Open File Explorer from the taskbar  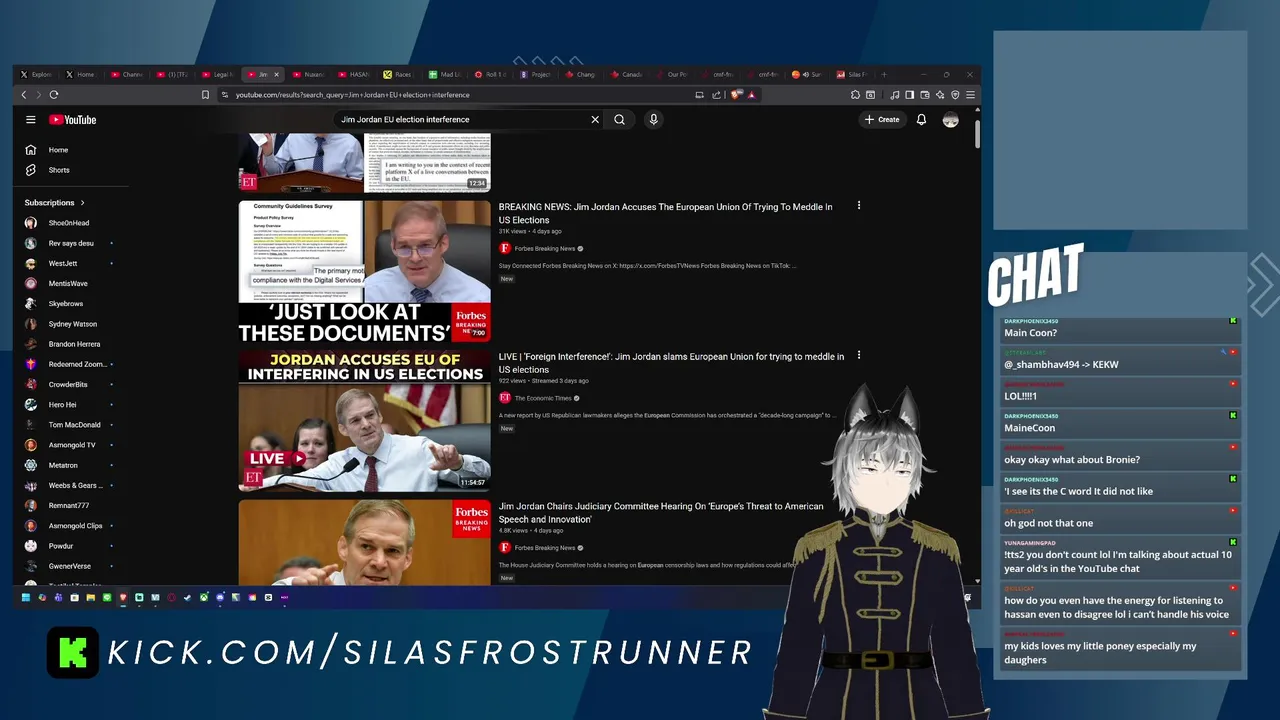(x=91, y=597)
